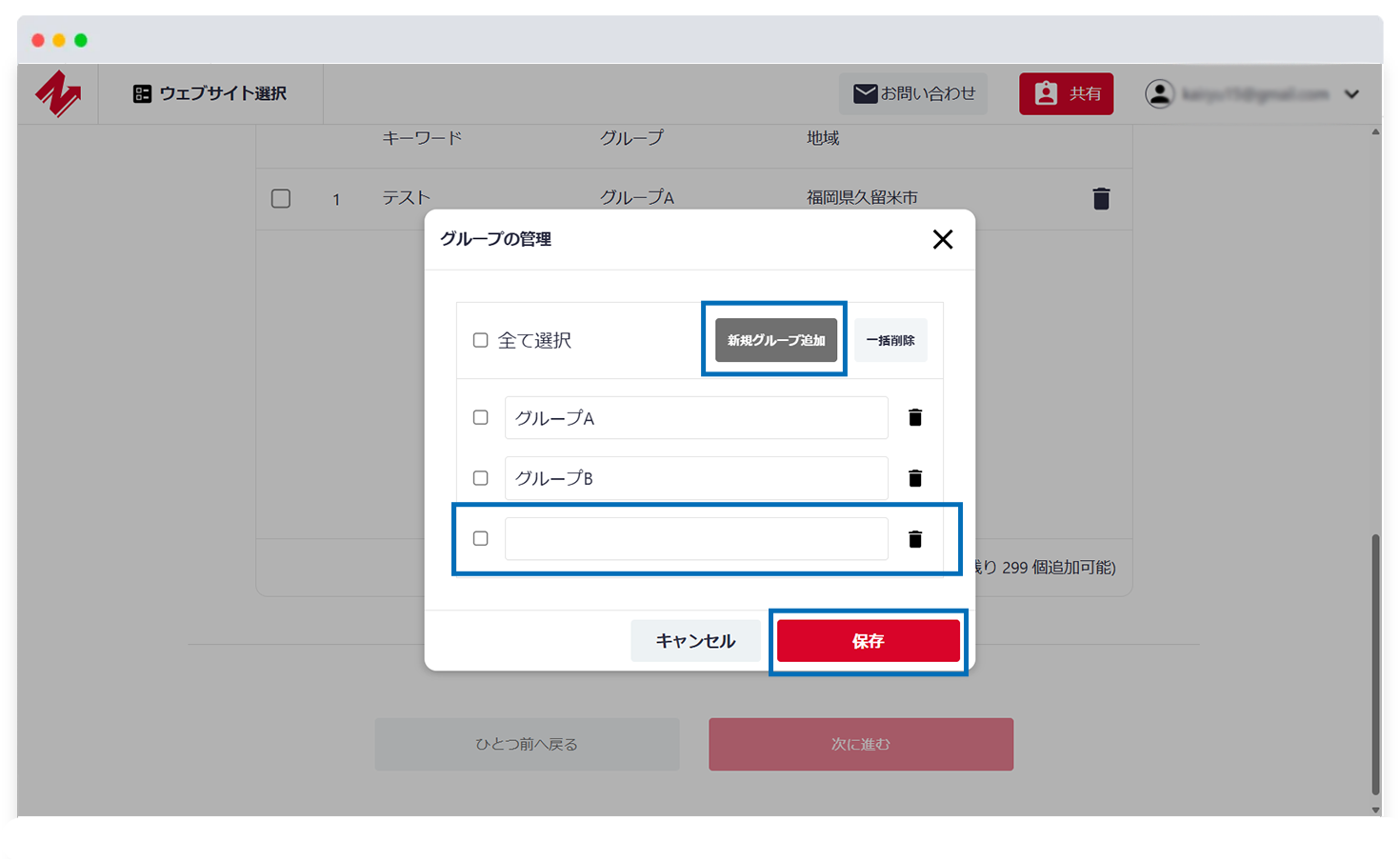Click trash icon beside empty group field
Screen dimensions: 1400x862
(915, 539)
